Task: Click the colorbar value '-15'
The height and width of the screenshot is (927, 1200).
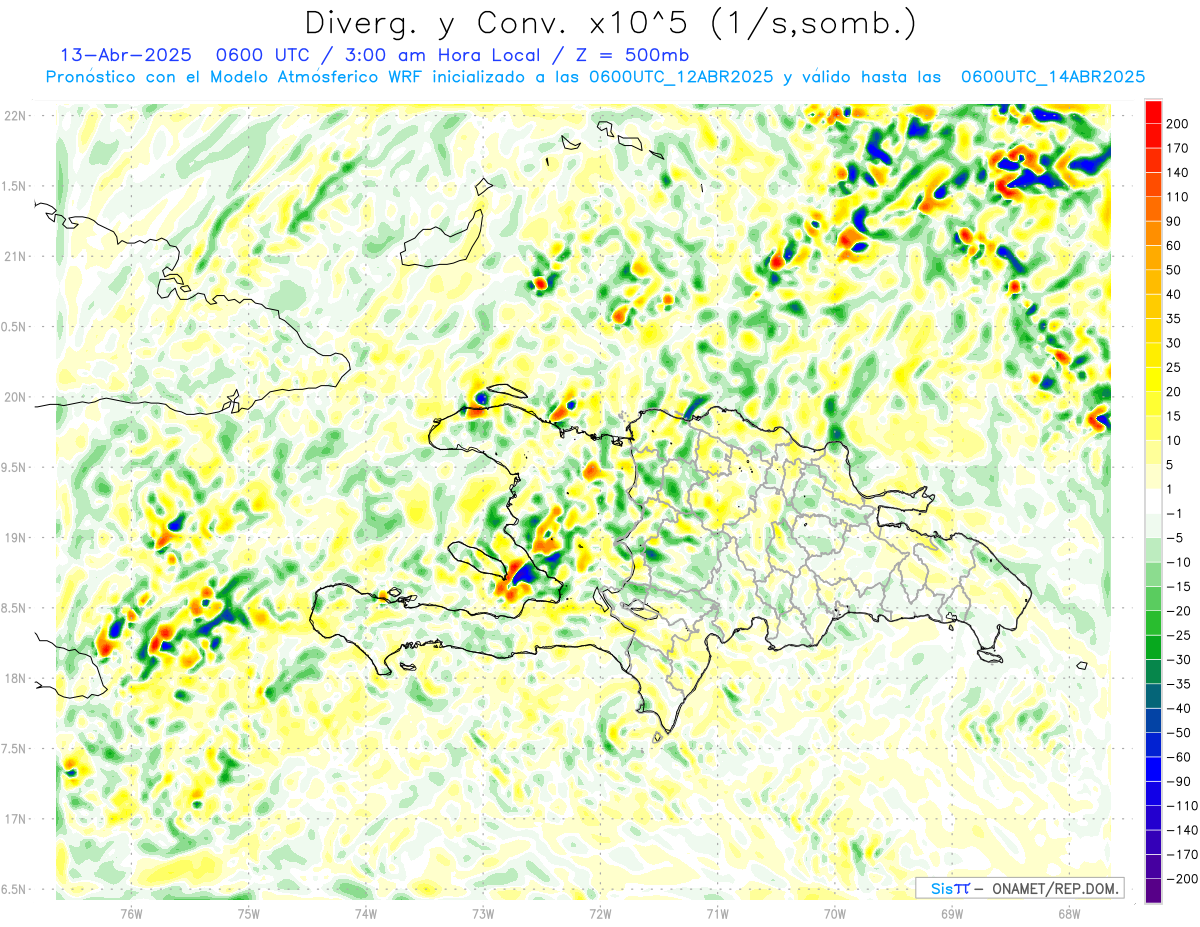Action: [1178, 586]
